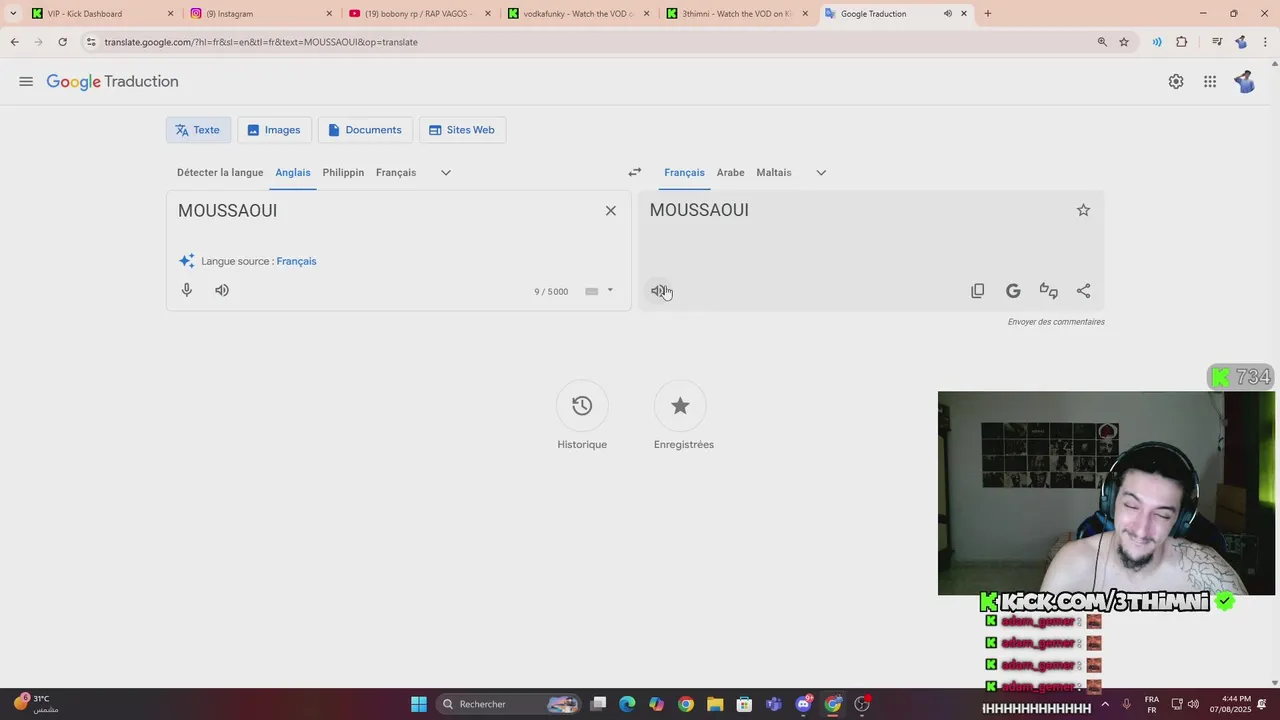Image resolution: width=1280 pixels, height=720 pixels.
Task: Select Français as source language
Action: (396, 172)
